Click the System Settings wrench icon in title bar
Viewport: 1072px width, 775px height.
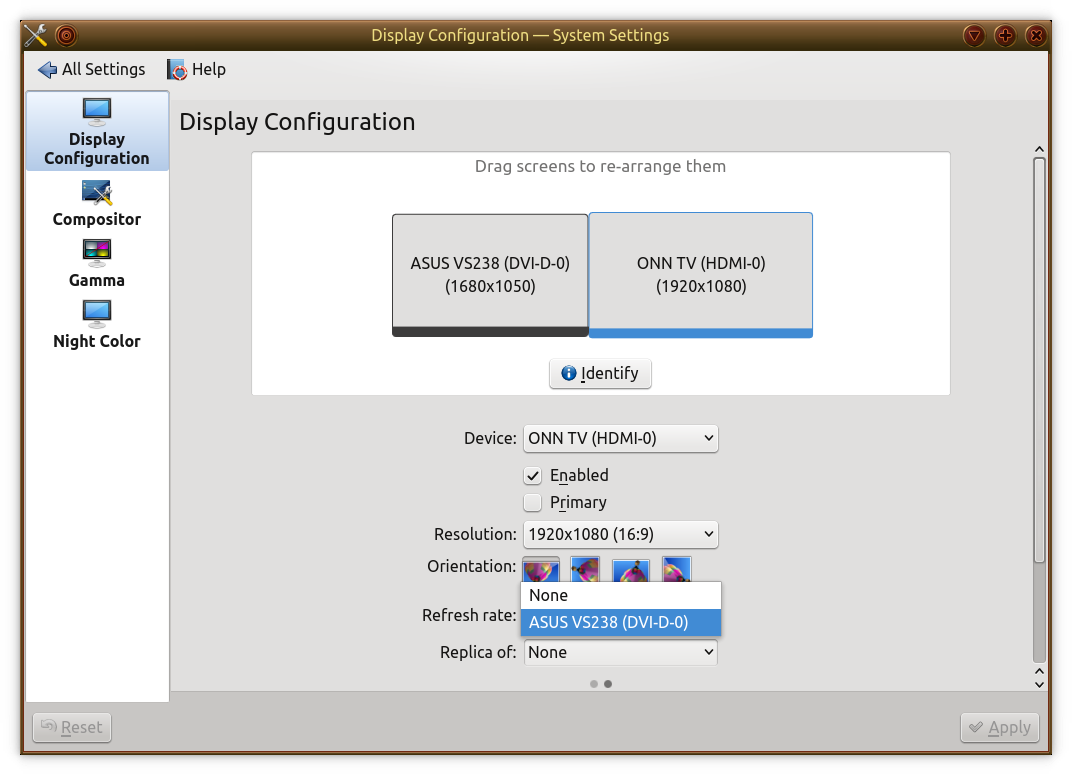pyautogui.click(x=35, y=35)
